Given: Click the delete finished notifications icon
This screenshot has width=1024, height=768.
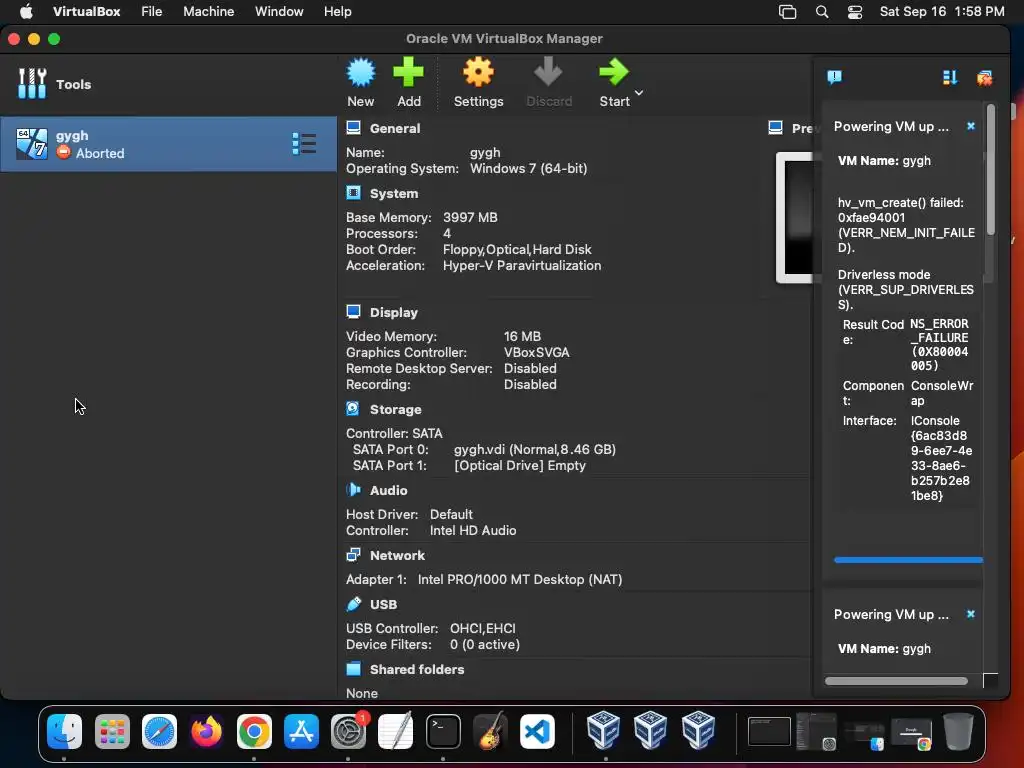Looking at the screenshot, I should (x=984, y=78).
